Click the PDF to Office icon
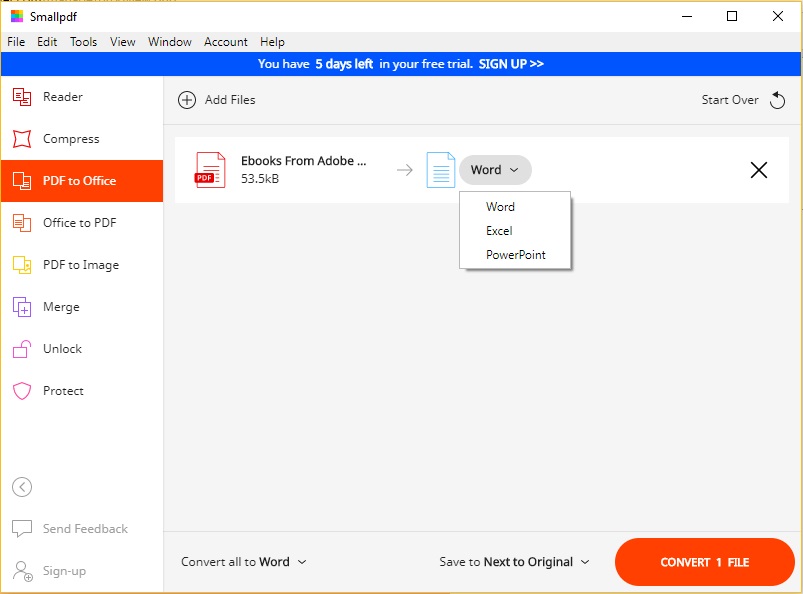 click(22, 181)
